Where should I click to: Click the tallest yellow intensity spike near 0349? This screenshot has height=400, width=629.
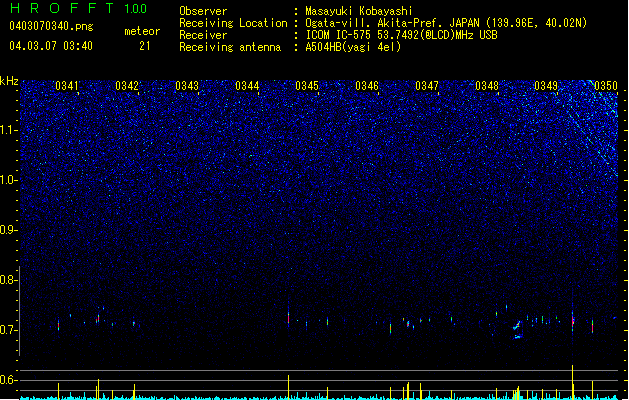(572, 382)
